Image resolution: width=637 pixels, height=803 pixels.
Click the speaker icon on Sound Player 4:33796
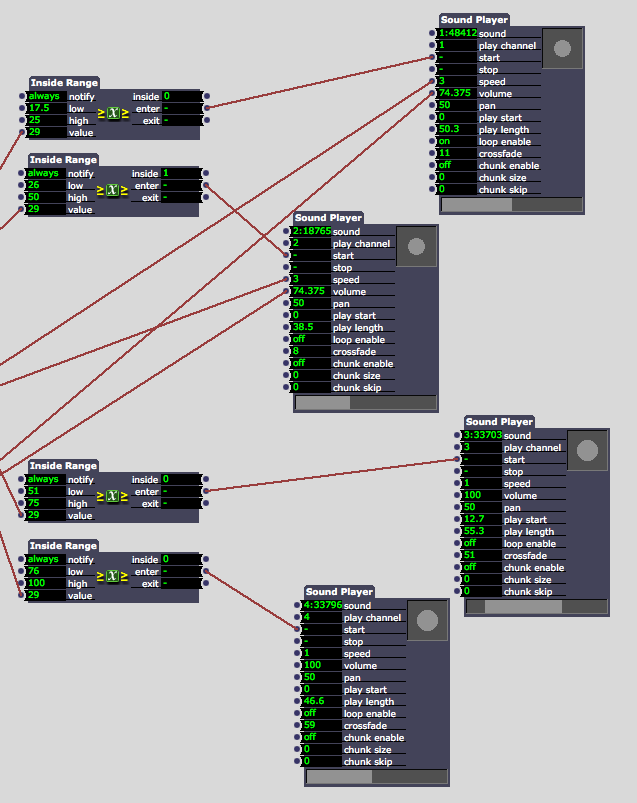coord(427,620)
